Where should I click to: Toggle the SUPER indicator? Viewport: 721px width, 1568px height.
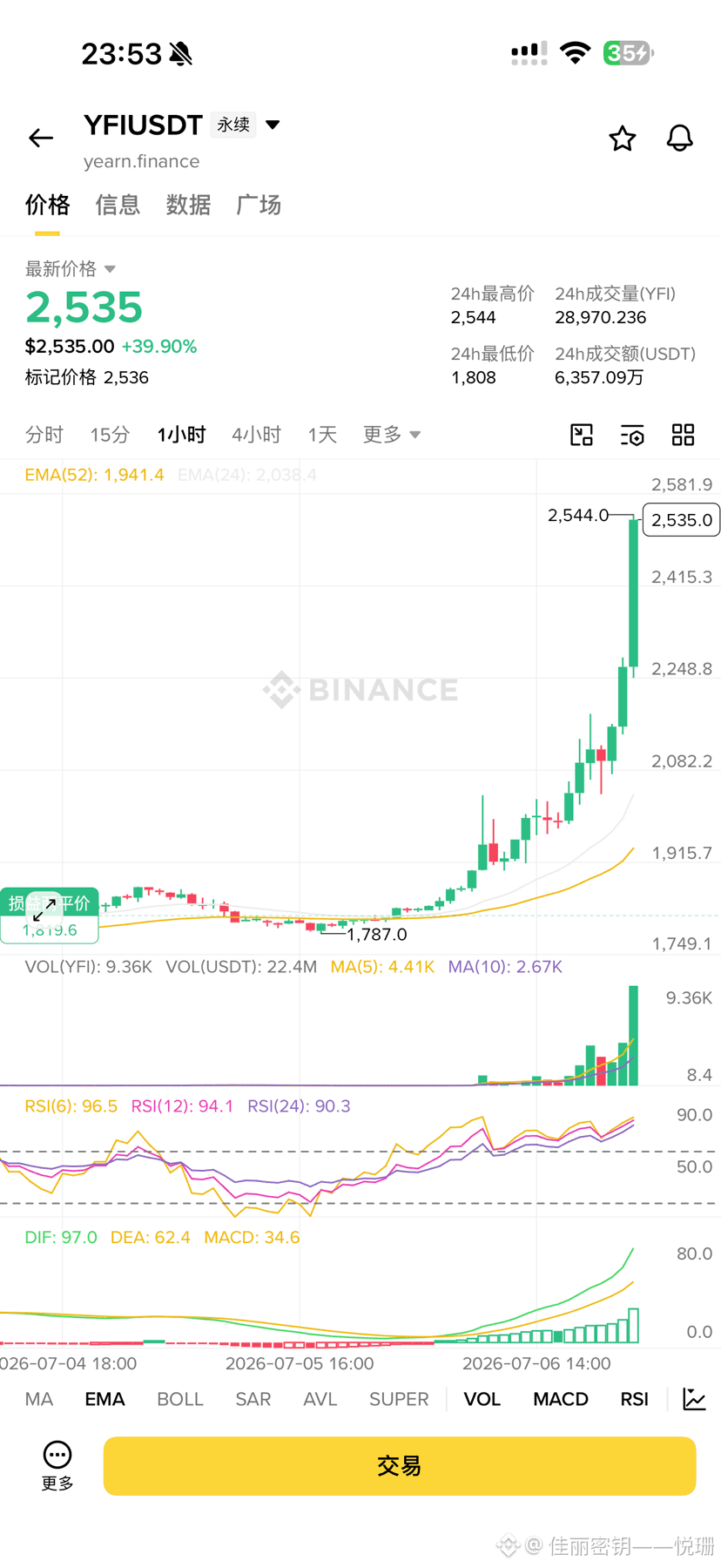pos(399,1399)
